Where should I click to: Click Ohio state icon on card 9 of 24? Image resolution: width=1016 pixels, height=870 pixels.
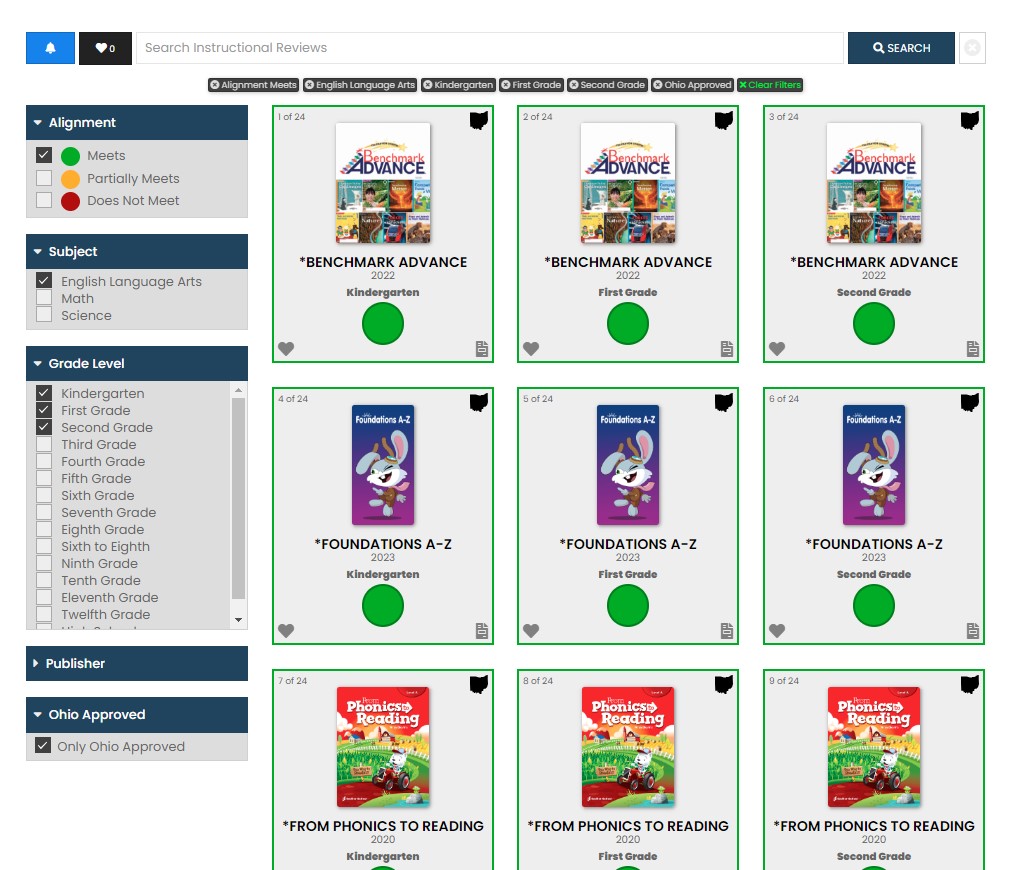tap(969, 683)
